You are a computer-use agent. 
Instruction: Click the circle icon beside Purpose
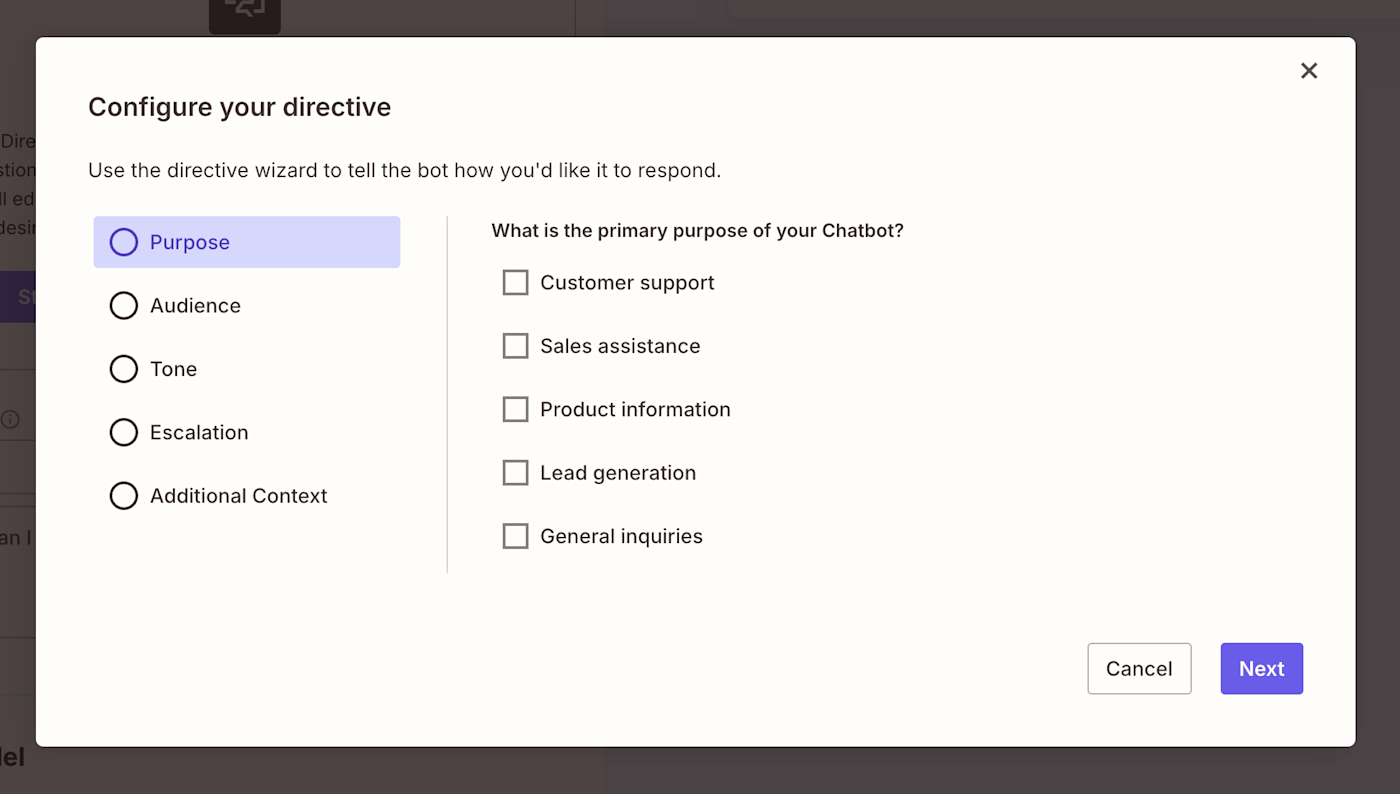(124, 242)
